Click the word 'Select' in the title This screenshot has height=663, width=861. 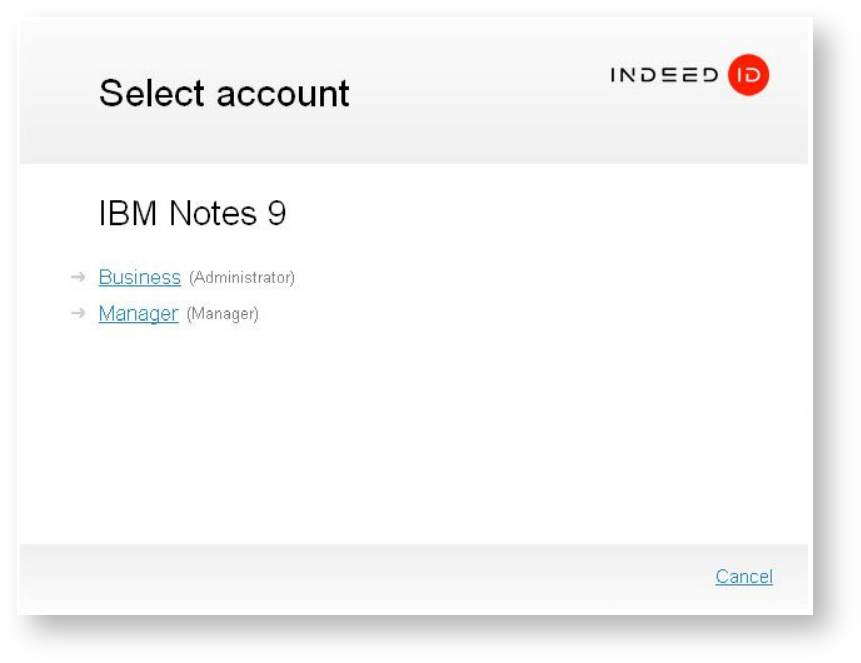tap(153, 93)
